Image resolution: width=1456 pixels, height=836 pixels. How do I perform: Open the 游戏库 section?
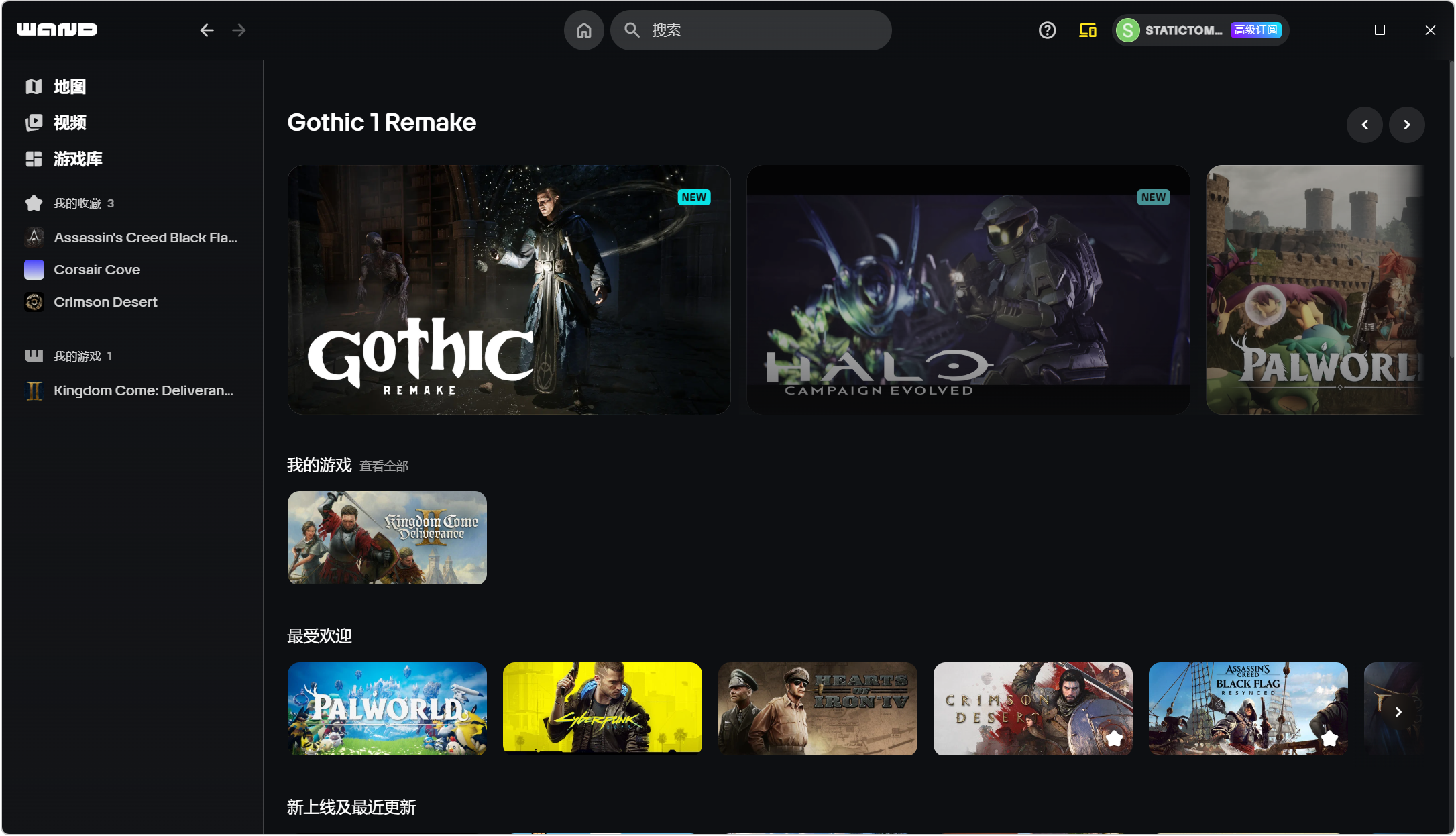(78, 159)
